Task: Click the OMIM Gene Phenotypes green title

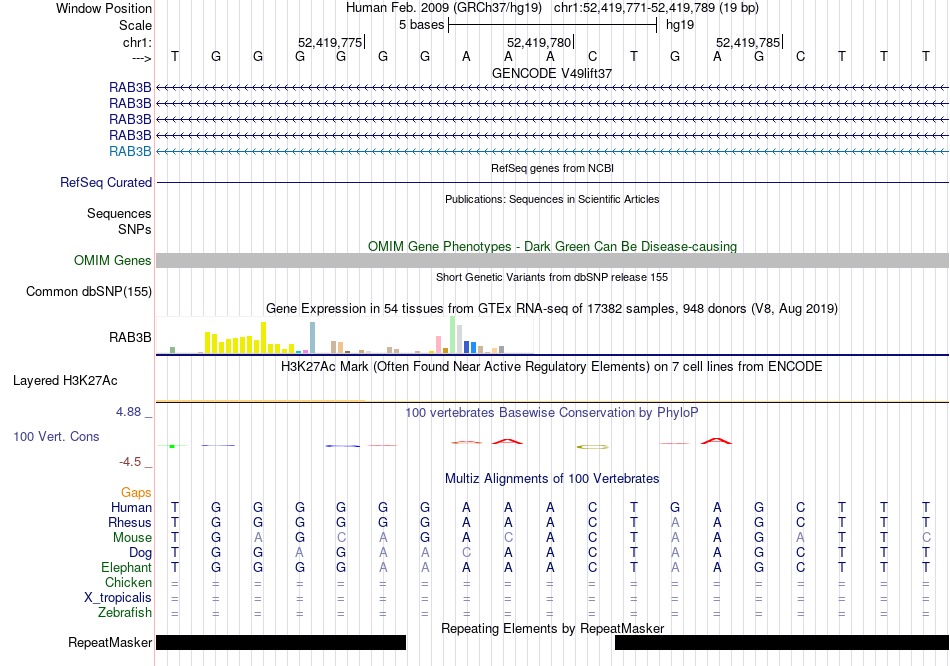Action: tap(552, 247)
